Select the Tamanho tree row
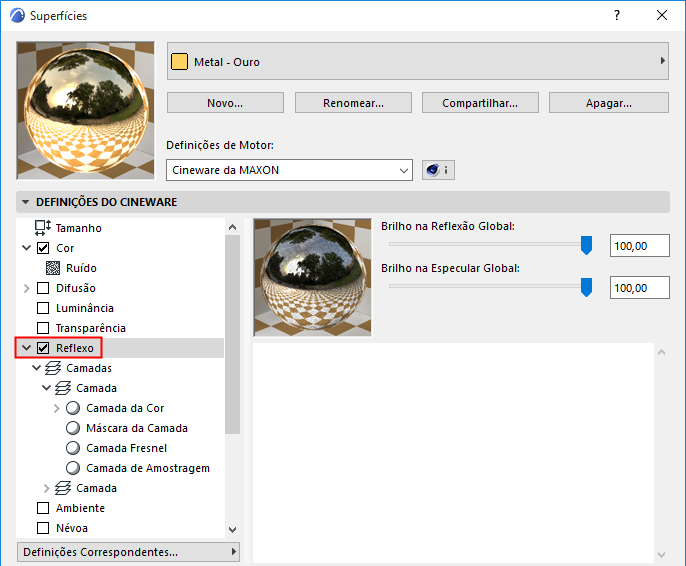The image size is (686, 566). tap(120, 228)
